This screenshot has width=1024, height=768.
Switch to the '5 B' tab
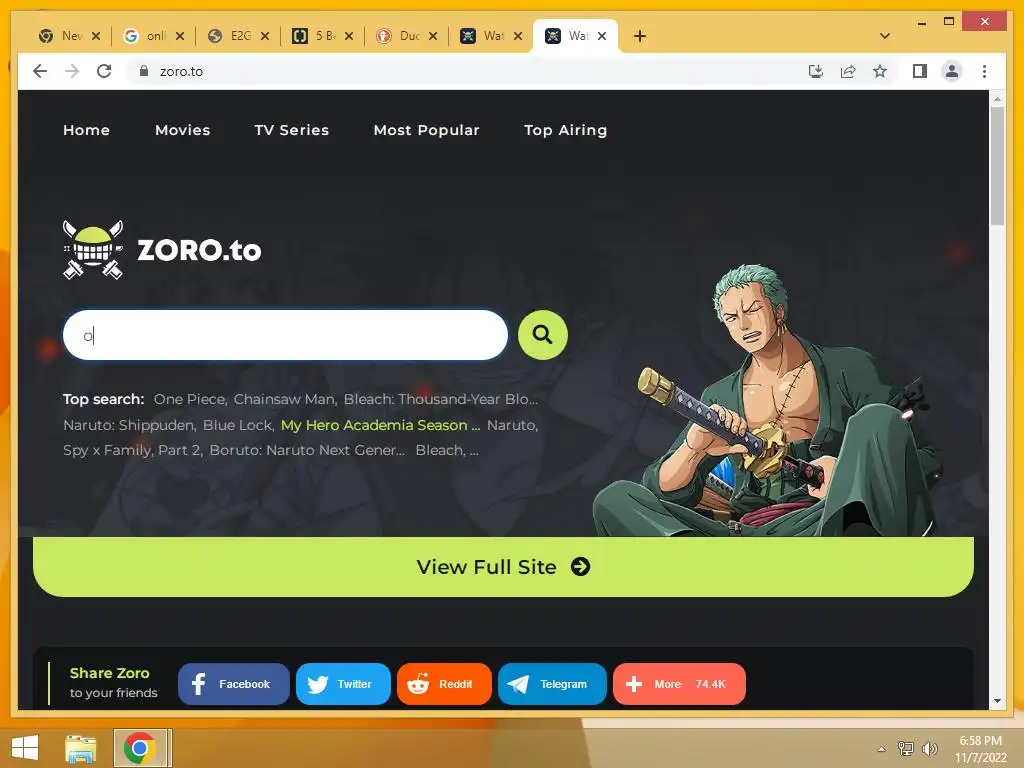pos(315,36)
